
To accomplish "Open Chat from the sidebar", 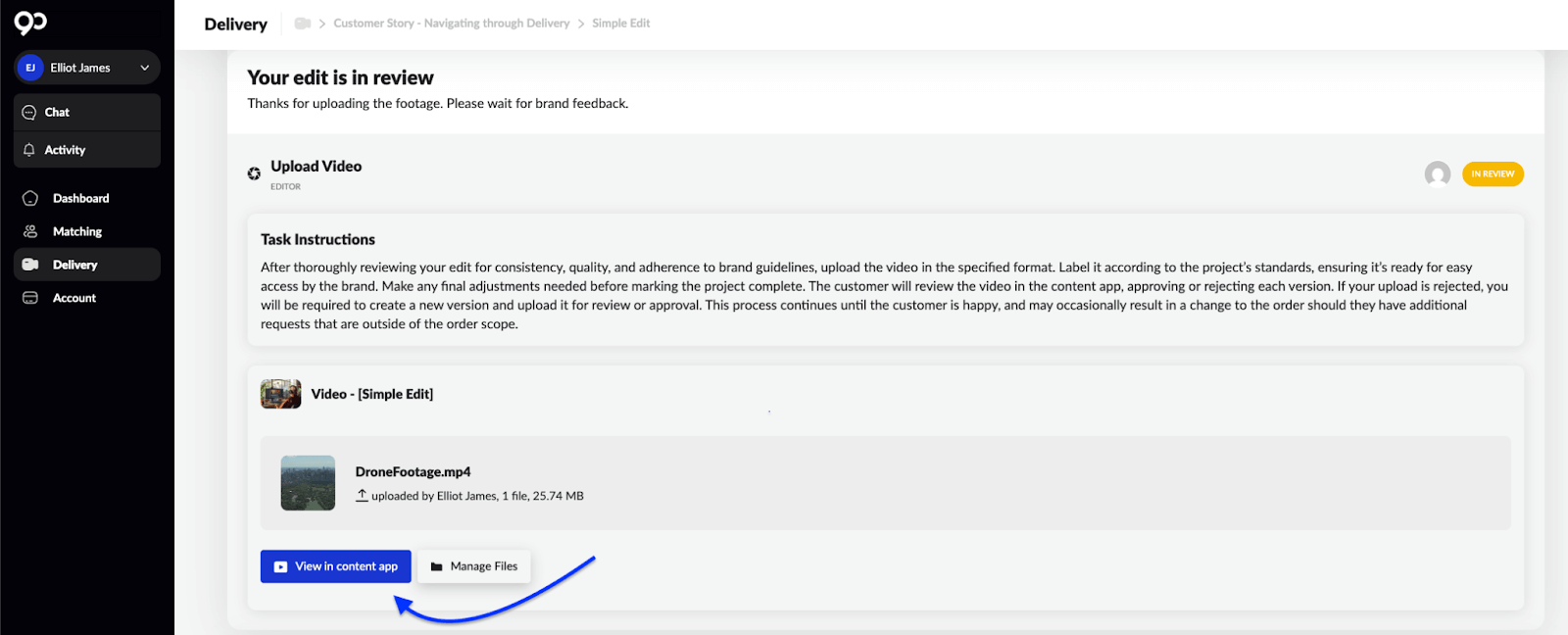I will 57,112.
